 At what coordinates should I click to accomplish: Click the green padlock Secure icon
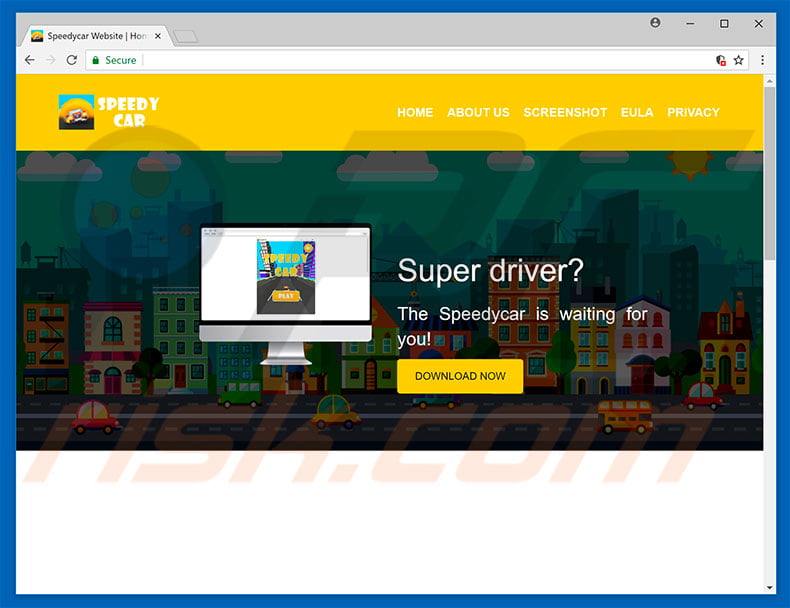pos(95,60)
